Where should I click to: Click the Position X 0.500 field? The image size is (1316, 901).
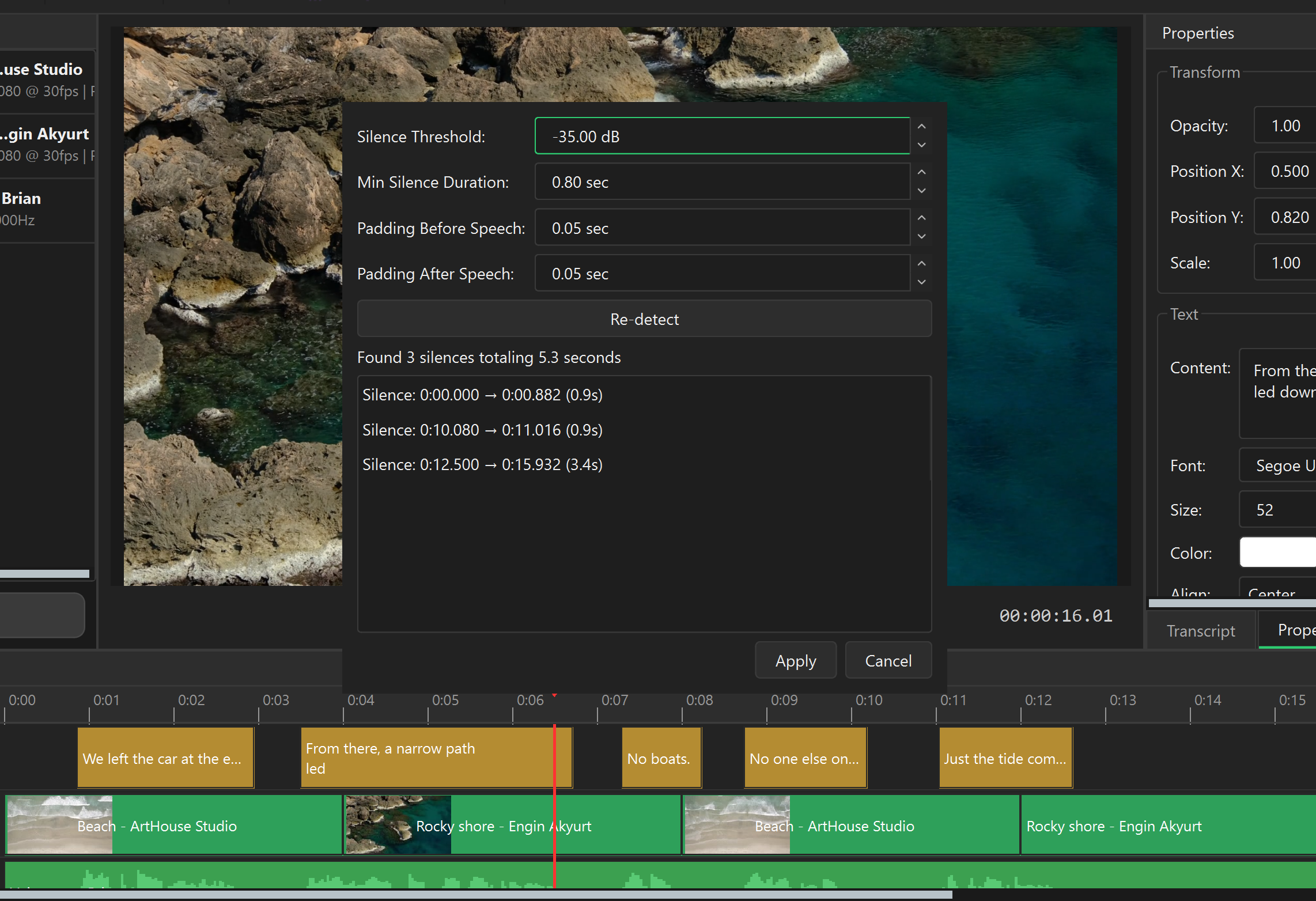(x=1285, y=171)
